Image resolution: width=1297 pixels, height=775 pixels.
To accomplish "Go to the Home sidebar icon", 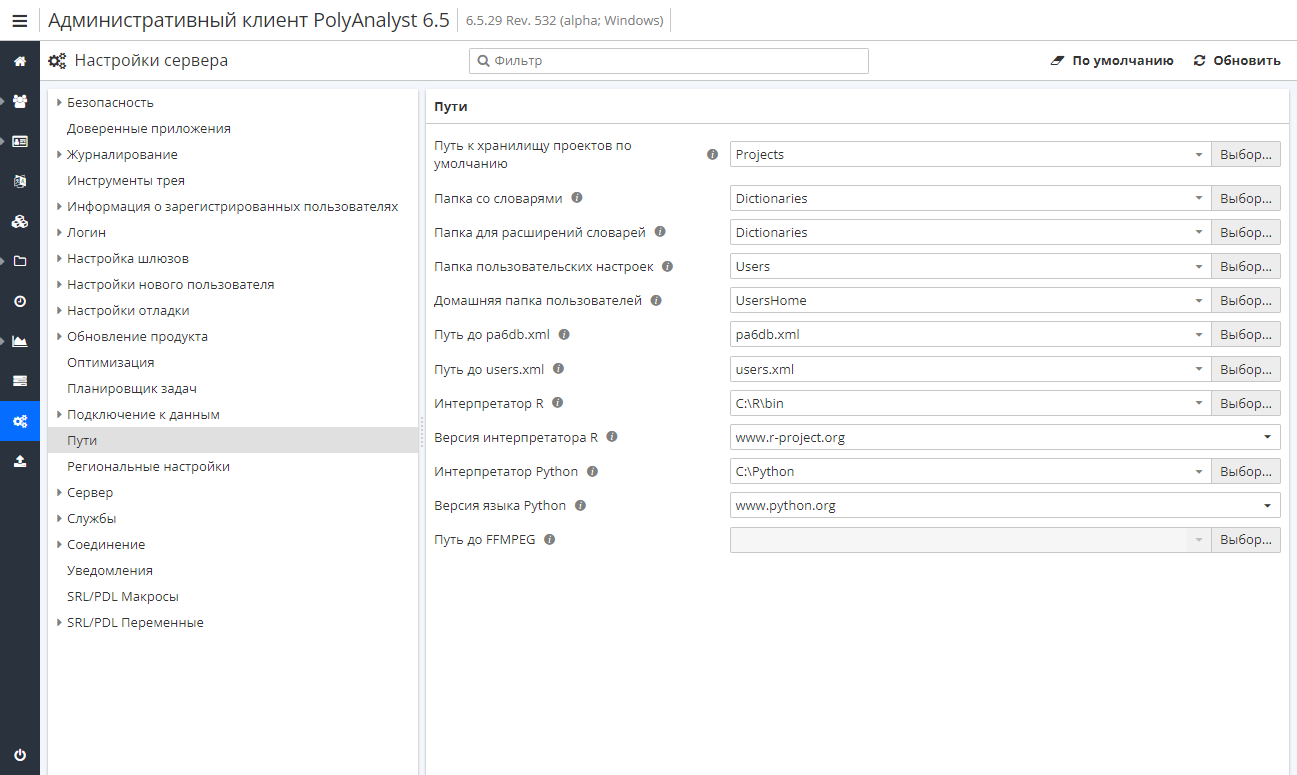I will point(19,61).
